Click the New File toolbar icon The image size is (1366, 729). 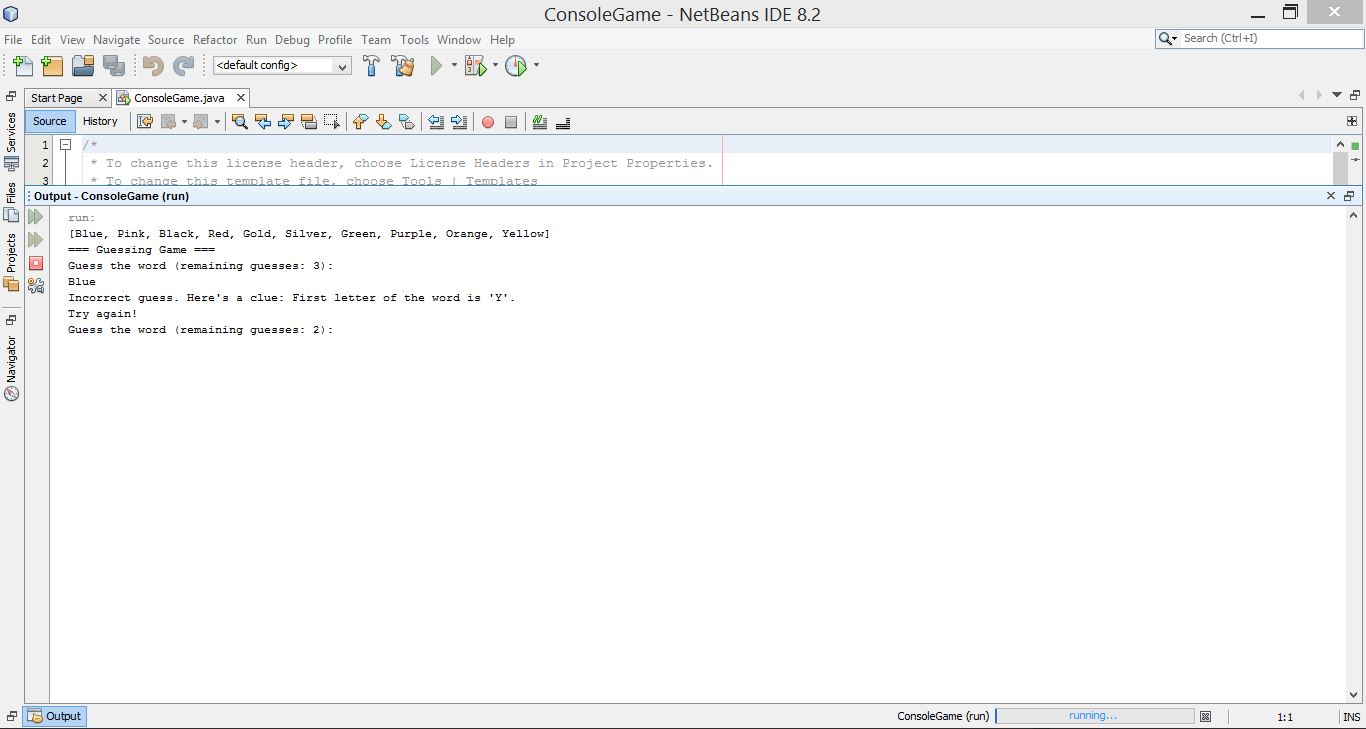pyautogui.click(x=22, y=66)
